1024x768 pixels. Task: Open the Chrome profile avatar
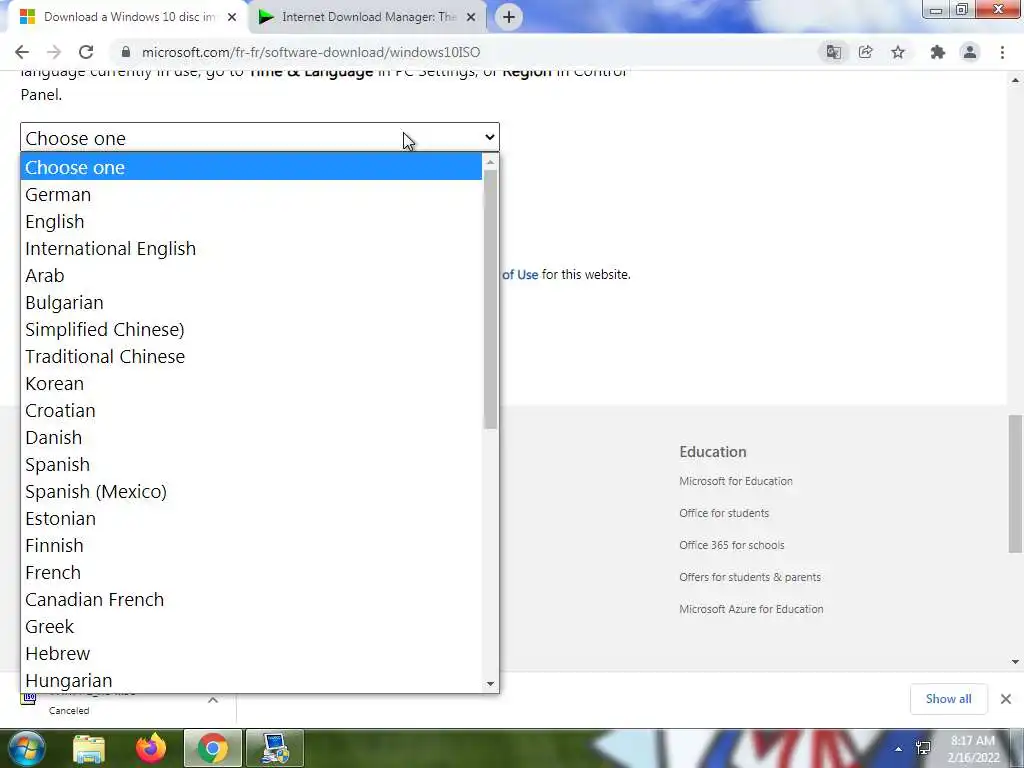pos(970,52)
